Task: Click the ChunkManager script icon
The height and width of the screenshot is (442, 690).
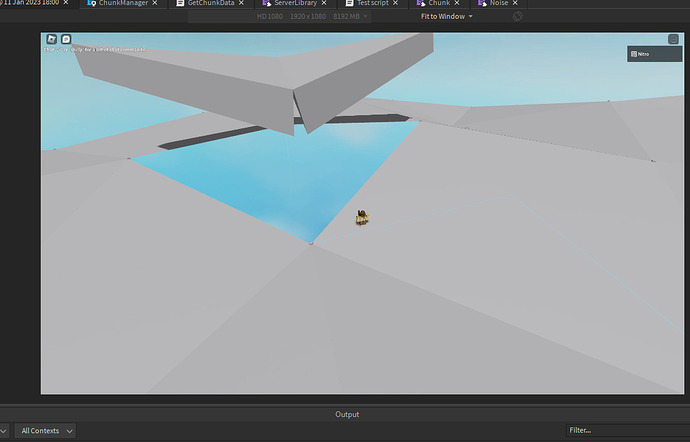Action: [x=92, y=4]
